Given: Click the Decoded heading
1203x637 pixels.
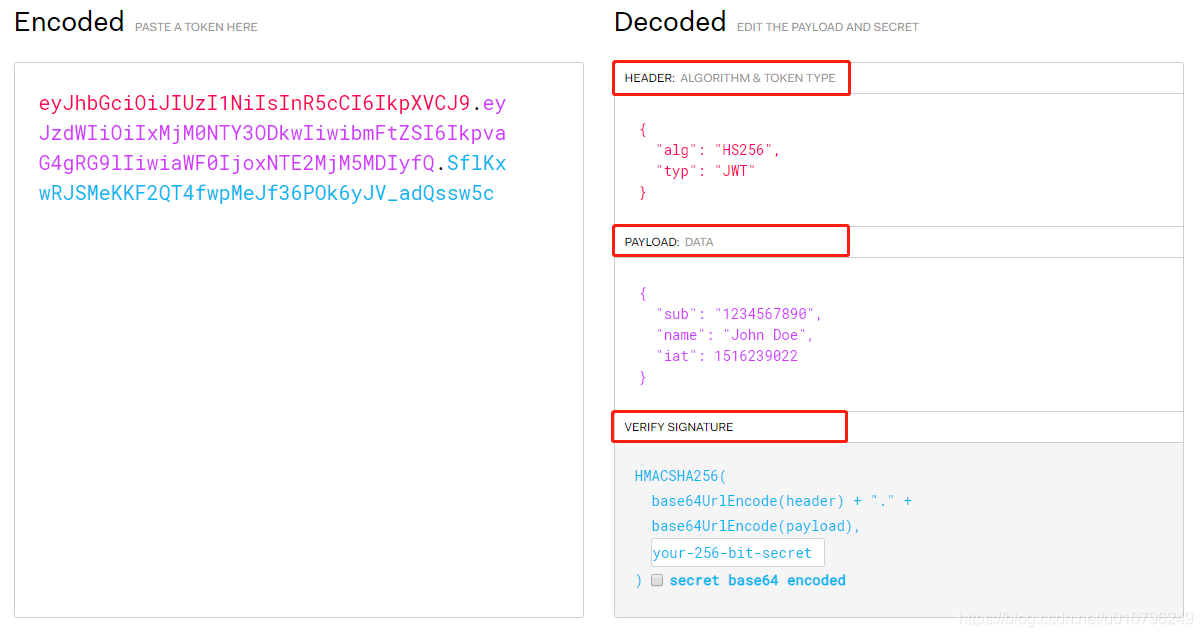Looking at the screenshot, I should (670, 22).
